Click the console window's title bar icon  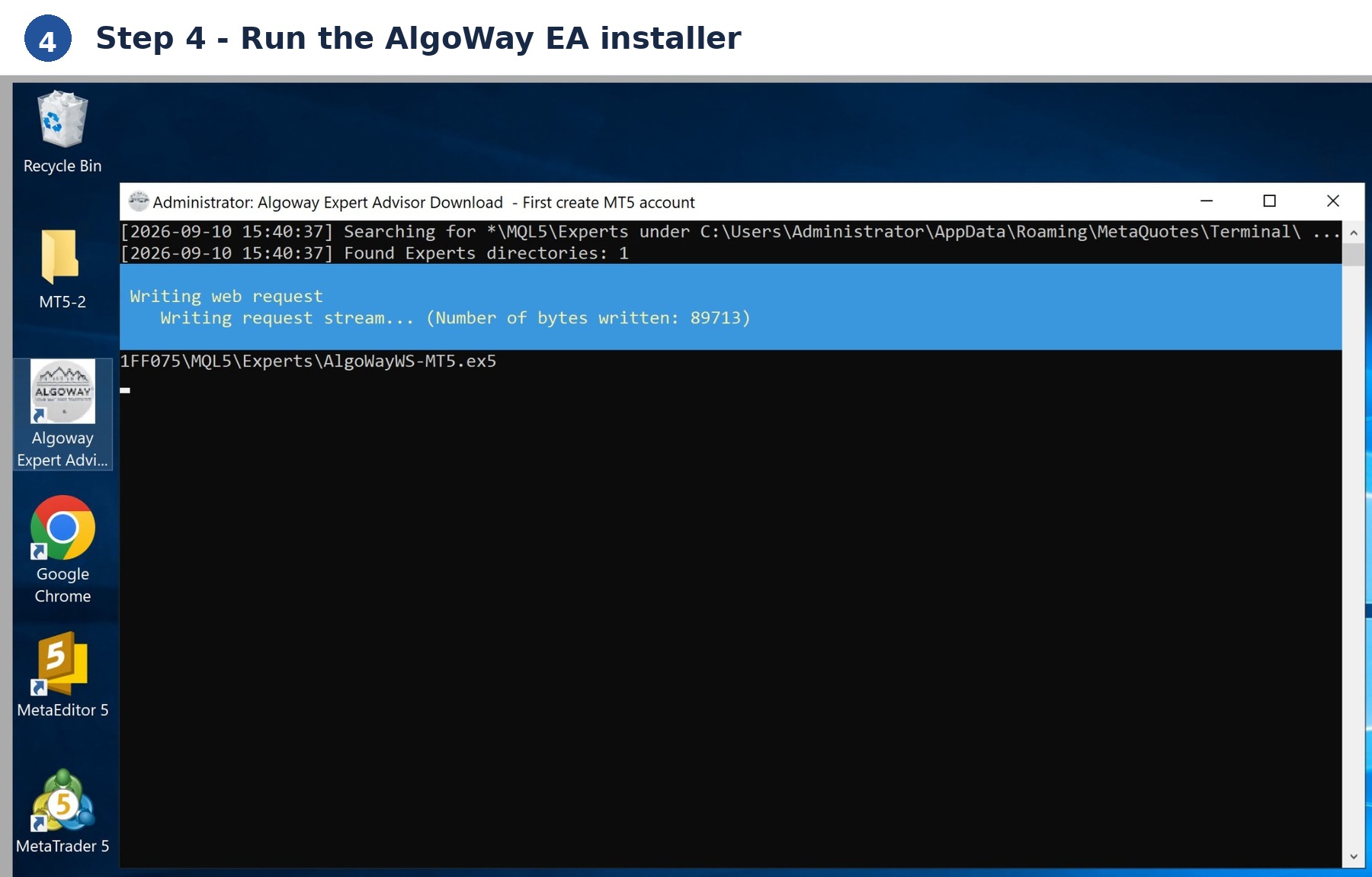(139, 201)
